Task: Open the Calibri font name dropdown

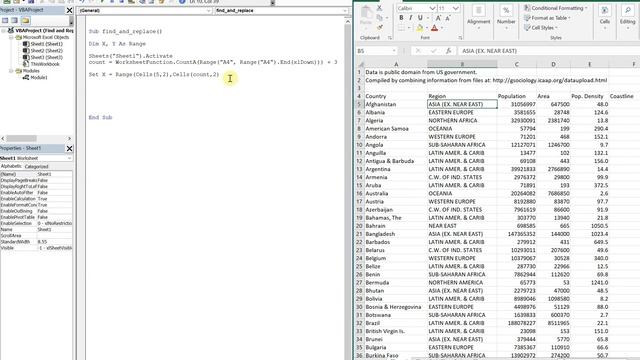Action: pos(432,8)
